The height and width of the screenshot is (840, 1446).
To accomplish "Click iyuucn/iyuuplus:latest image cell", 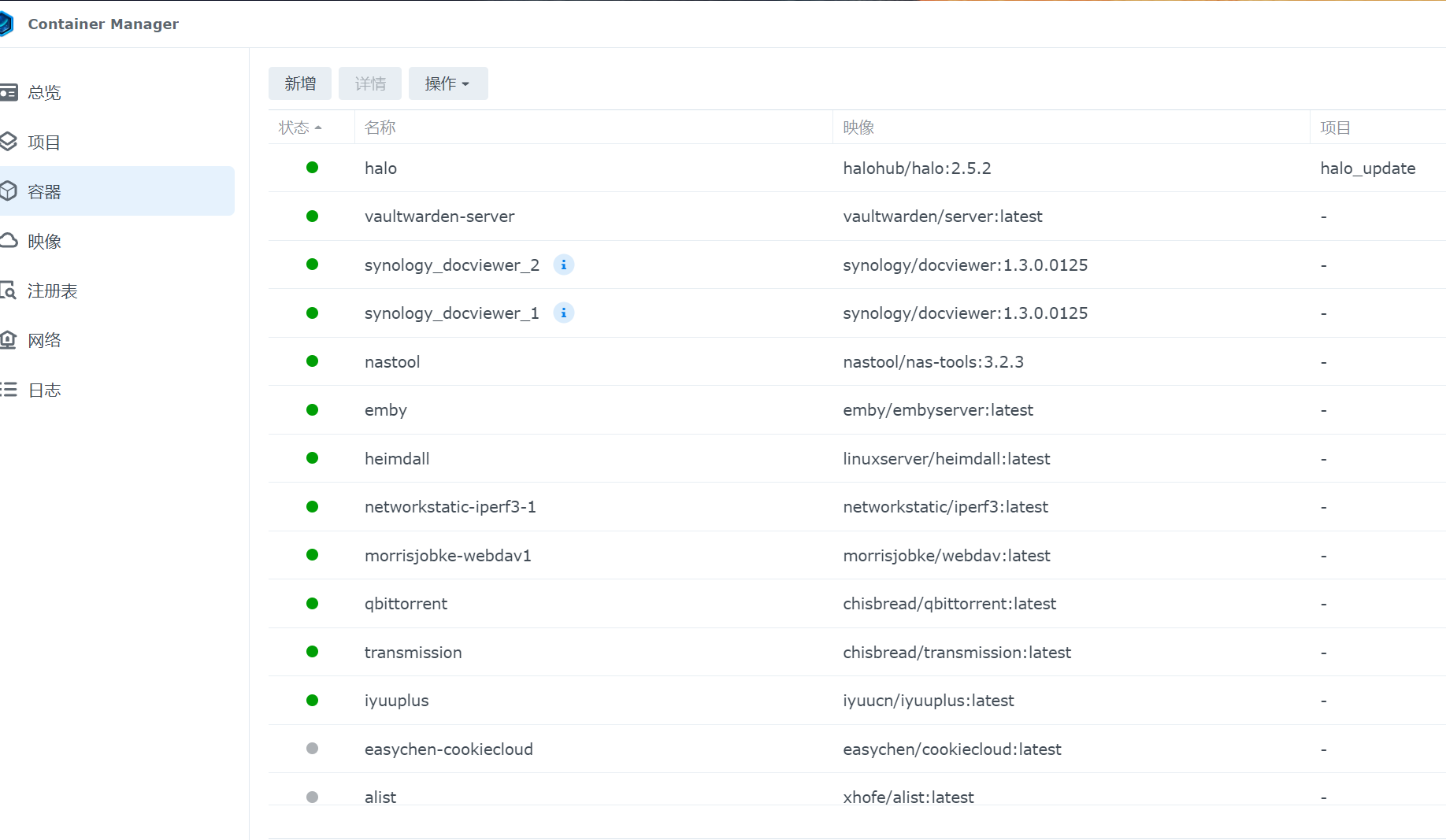I will (929, 701).
